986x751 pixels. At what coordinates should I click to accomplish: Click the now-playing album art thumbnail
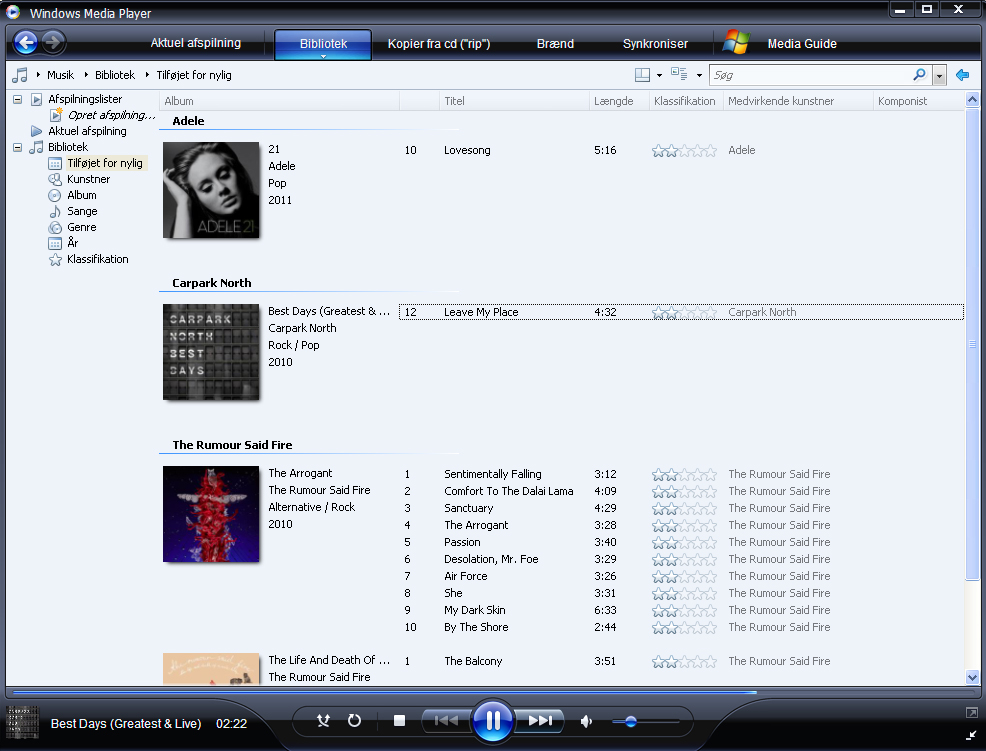click(x=23, y=723)
